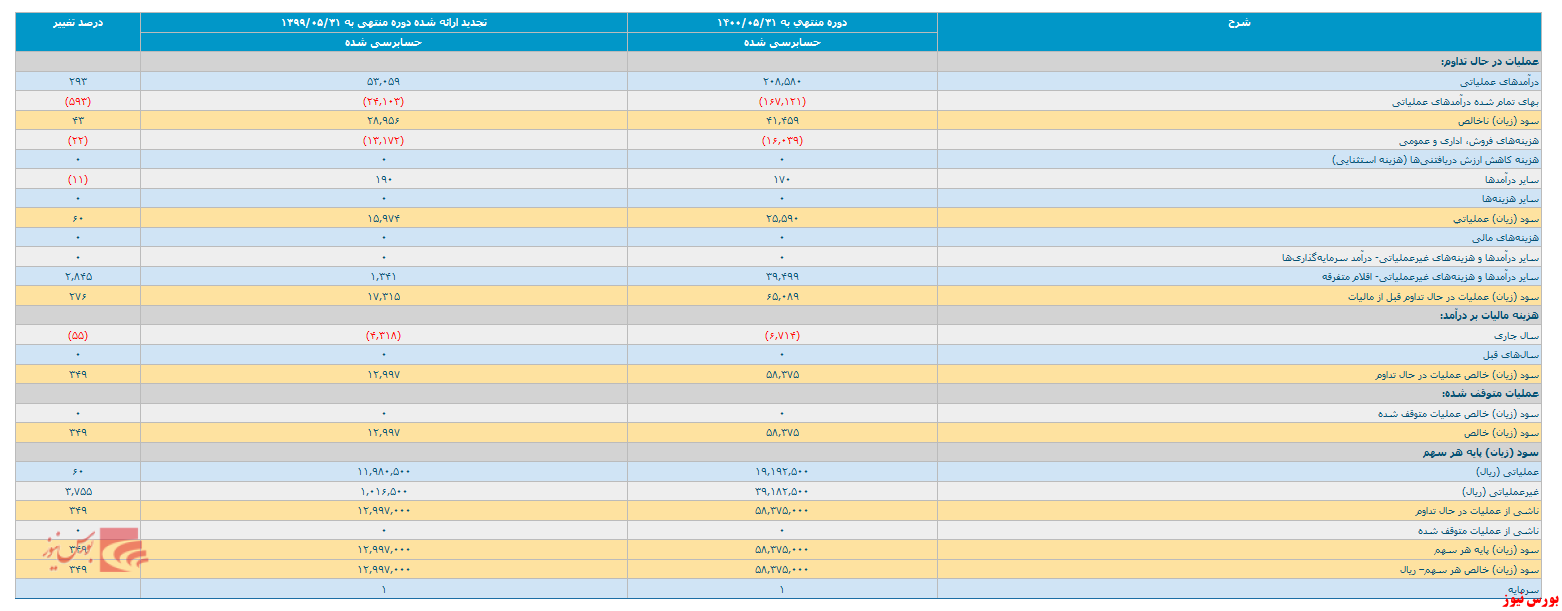Click the red بورس نیوز text
Viewport: 1562px width, 611px height.
click(x=1528, y=602)
